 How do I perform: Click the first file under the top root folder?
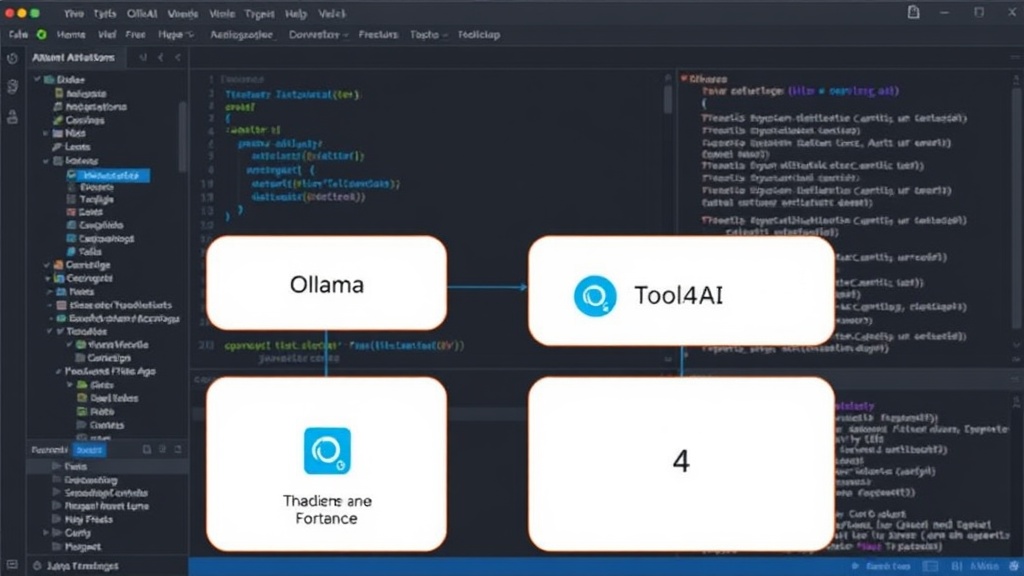81,93
